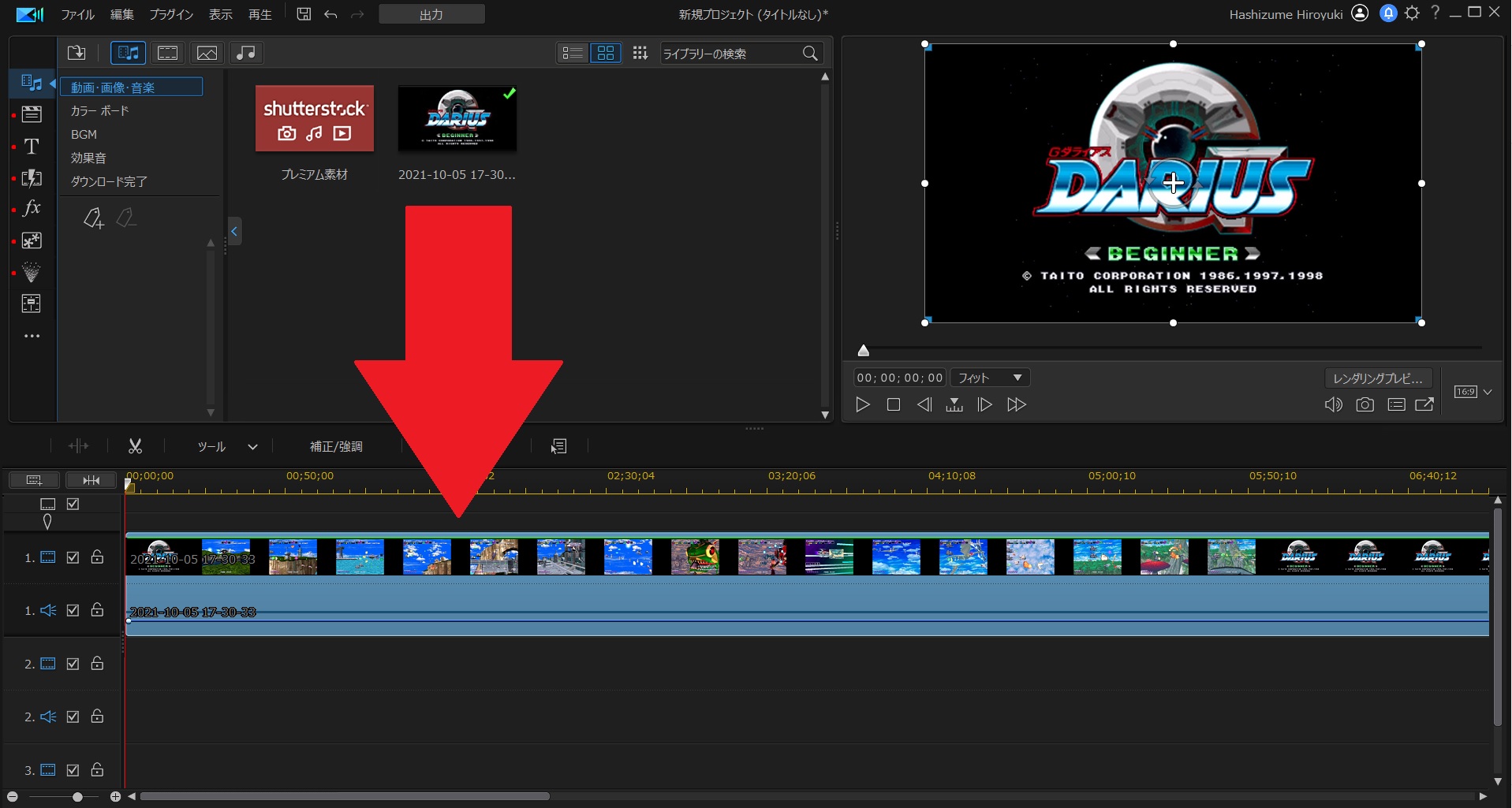Click the 出力 button
Viewport: 1512px width, 808px height.
pyautogui.click(x=431, y=14)
